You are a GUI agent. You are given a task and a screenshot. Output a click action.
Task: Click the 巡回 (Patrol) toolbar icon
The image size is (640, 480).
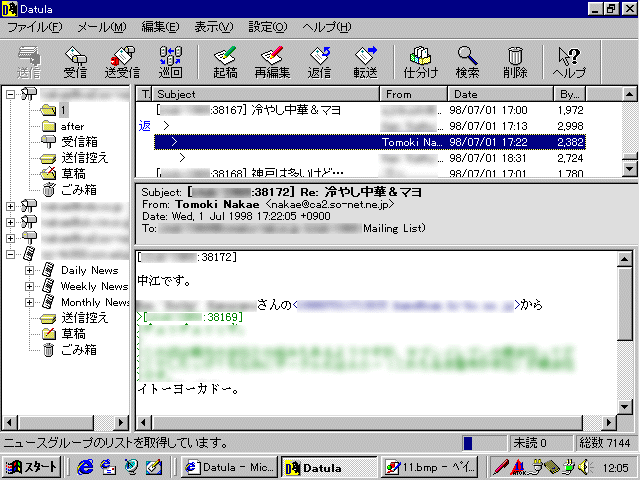pyautogui.click(x=171, y=62)
